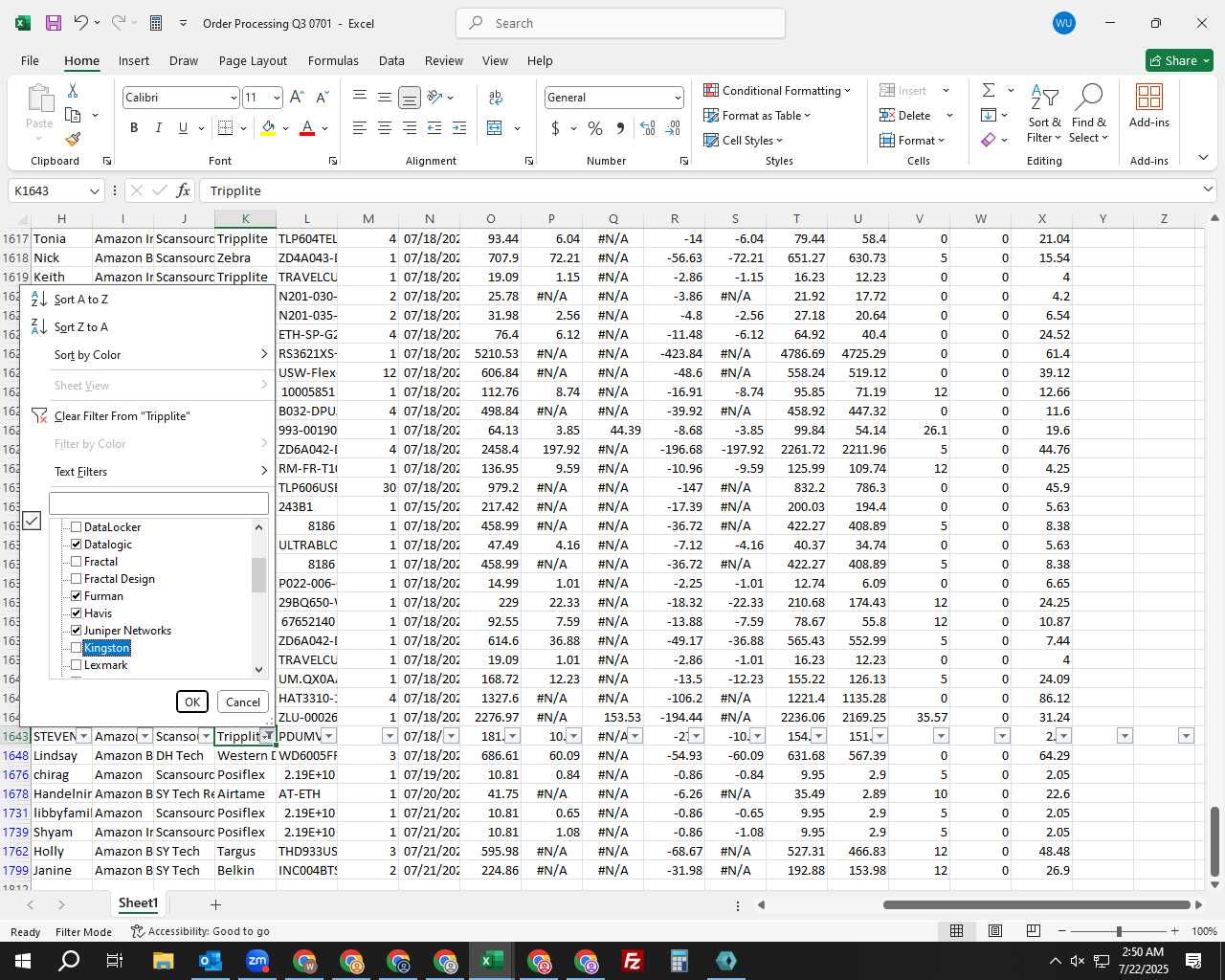Uncheck the Juniper Networks filter checkbox

tap(77, 631)
